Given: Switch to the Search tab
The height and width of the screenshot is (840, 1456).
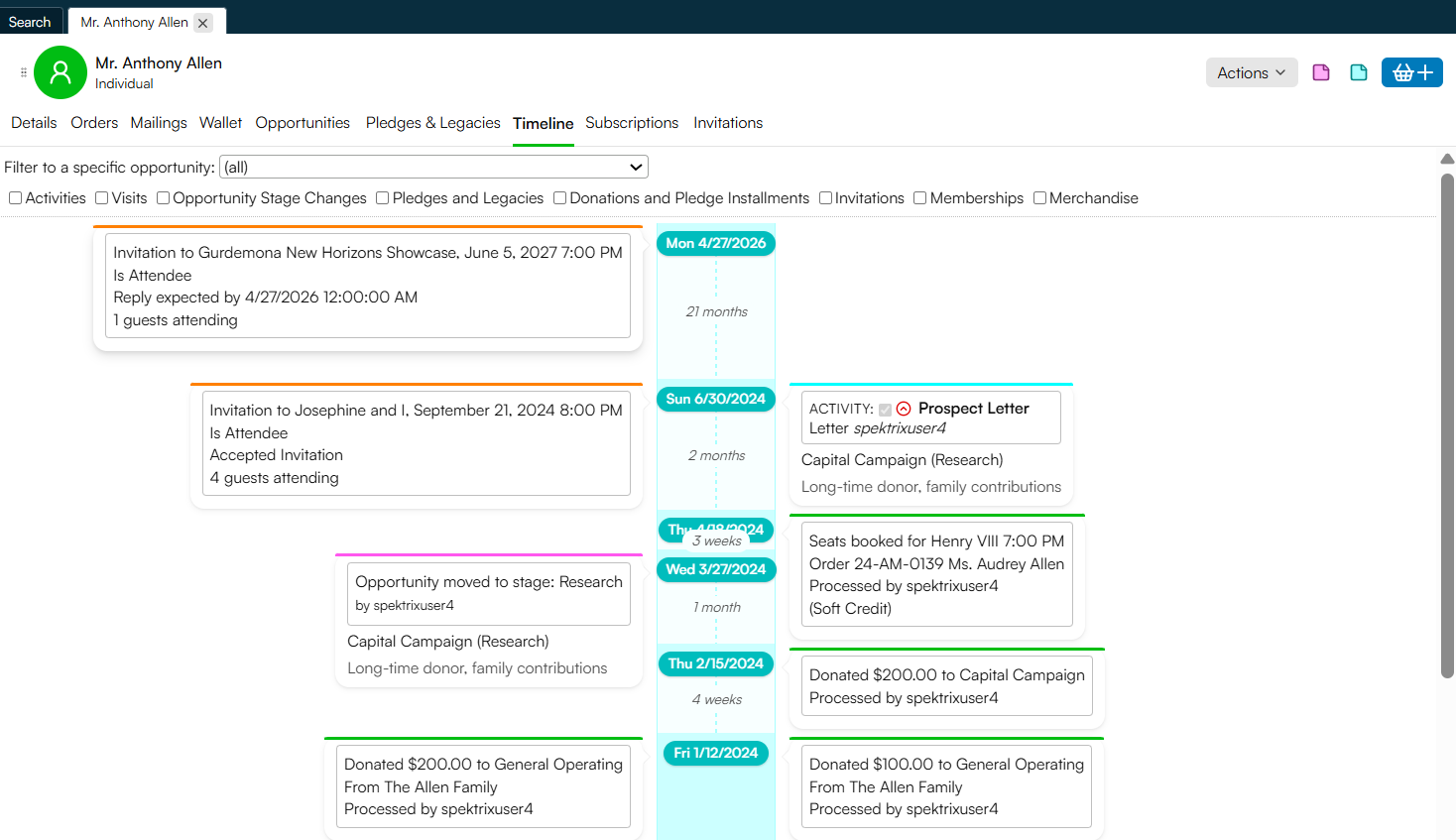Looking at the screenshot, I should pyautogui.click(x=30, y=22).
